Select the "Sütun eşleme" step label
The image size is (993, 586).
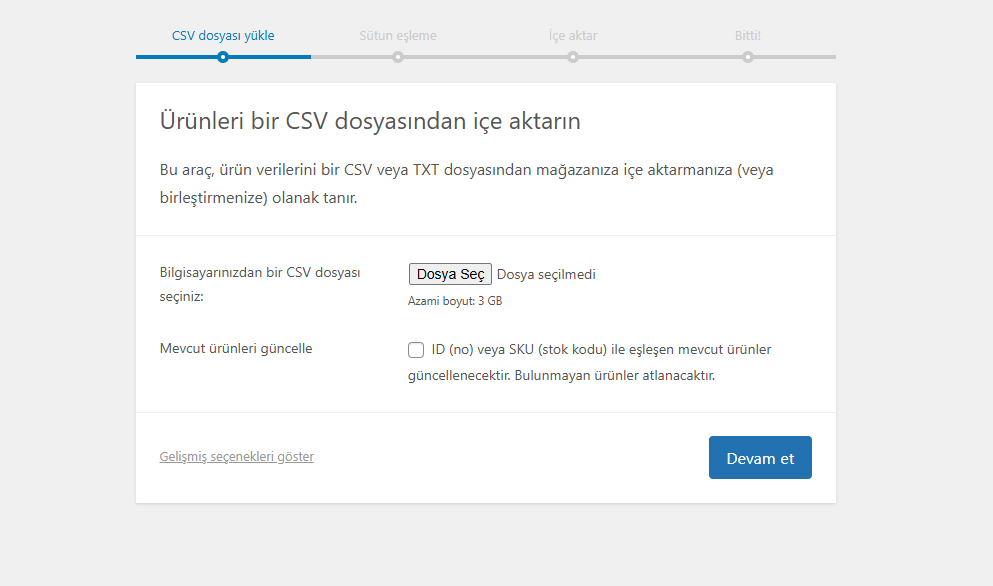pyautogui.click(x=398, y=35)
